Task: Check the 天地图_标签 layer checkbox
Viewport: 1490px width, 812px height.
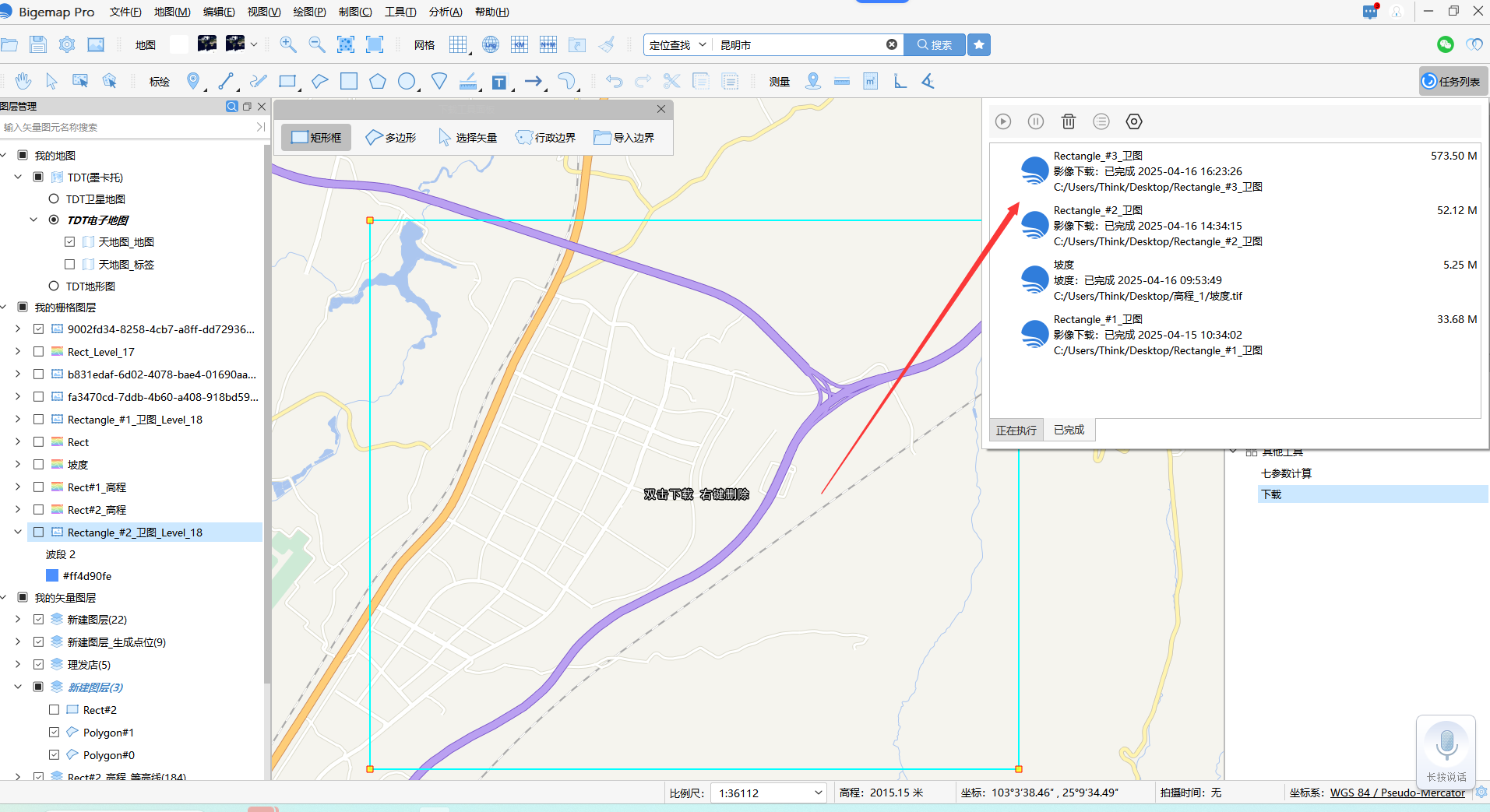Action: [70, 264]
